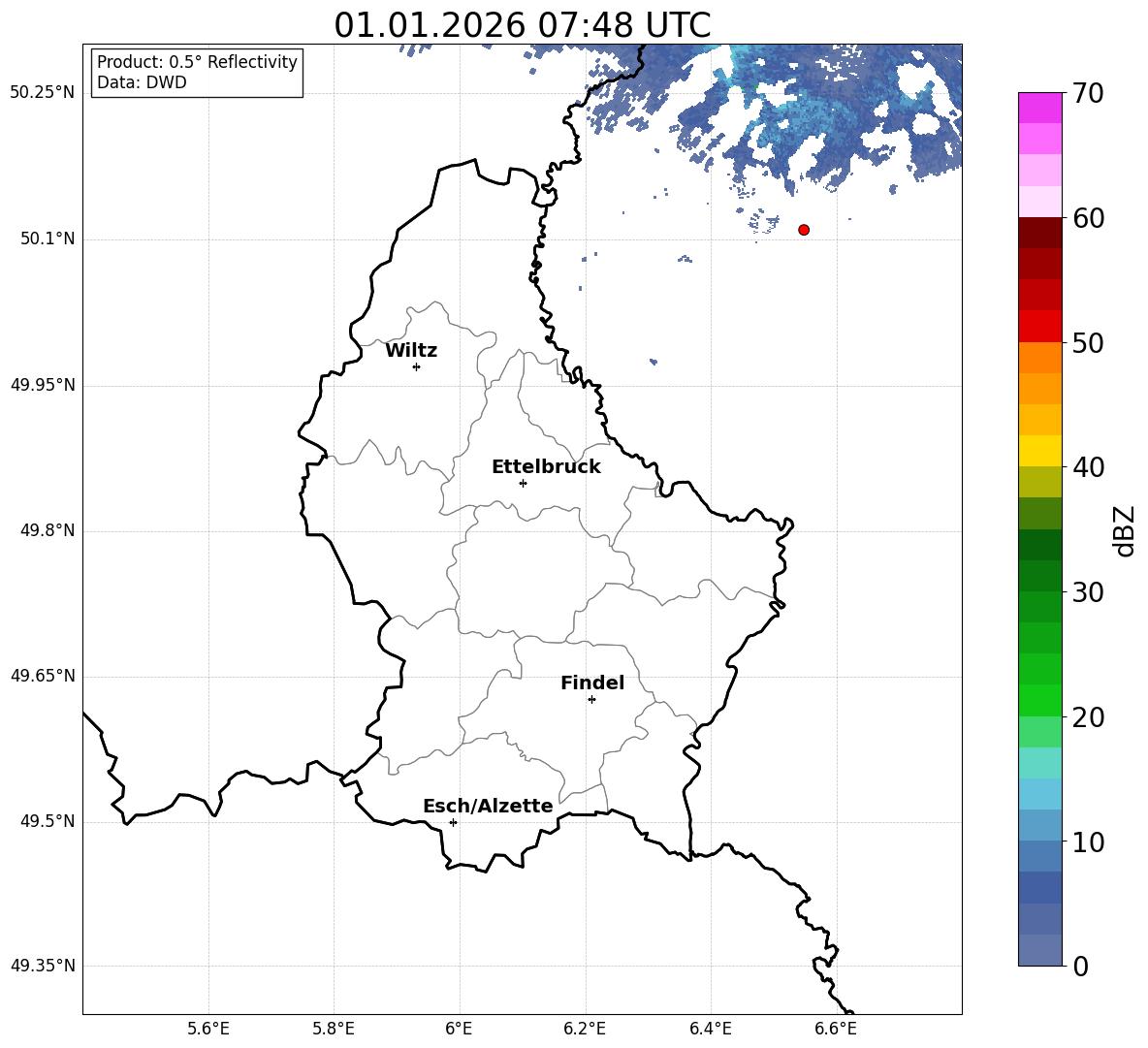Click the 20 tick on colorbar

pyautogui.click(x=1088, y=717)
